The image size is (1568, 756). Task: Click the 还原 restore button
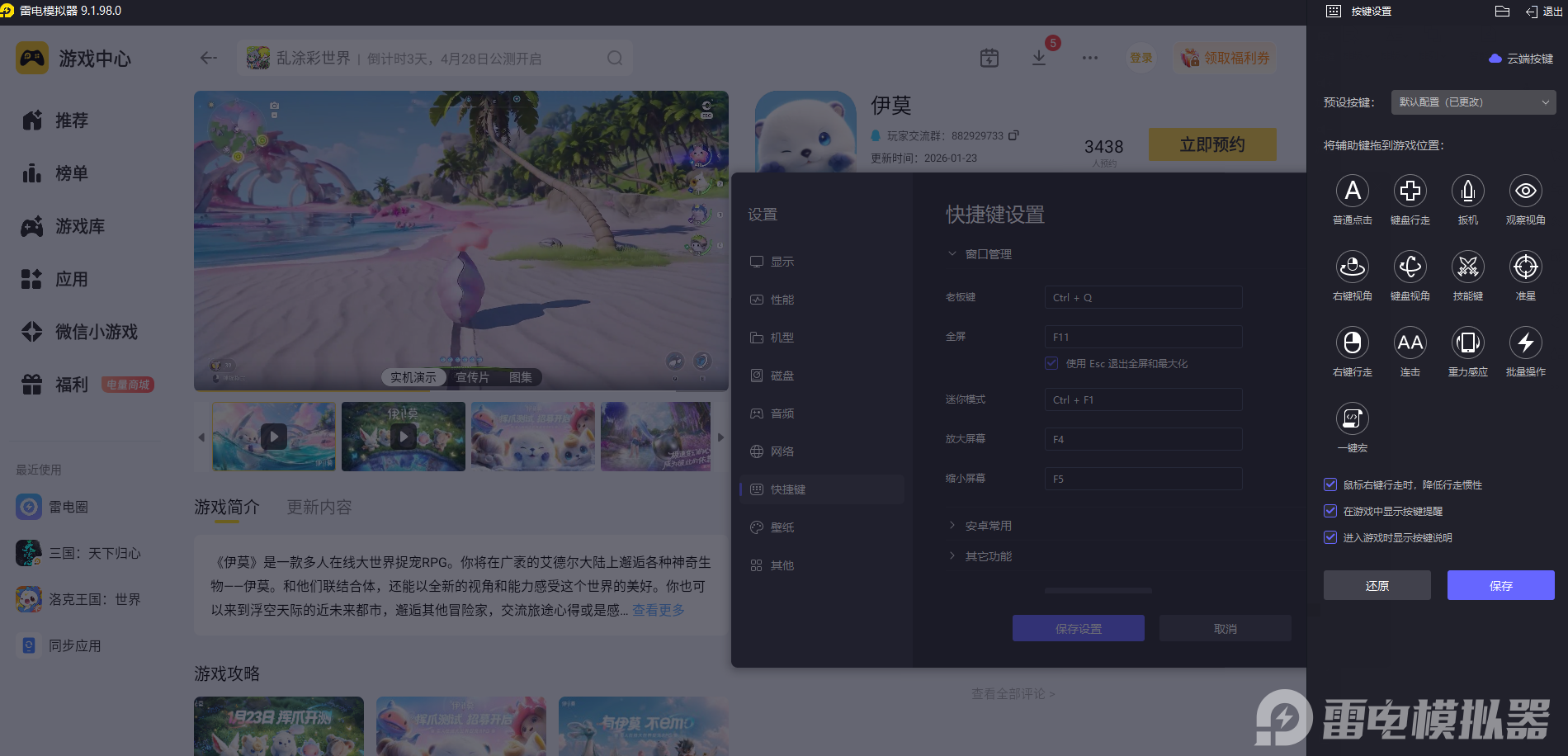(x=1377, y=585)
